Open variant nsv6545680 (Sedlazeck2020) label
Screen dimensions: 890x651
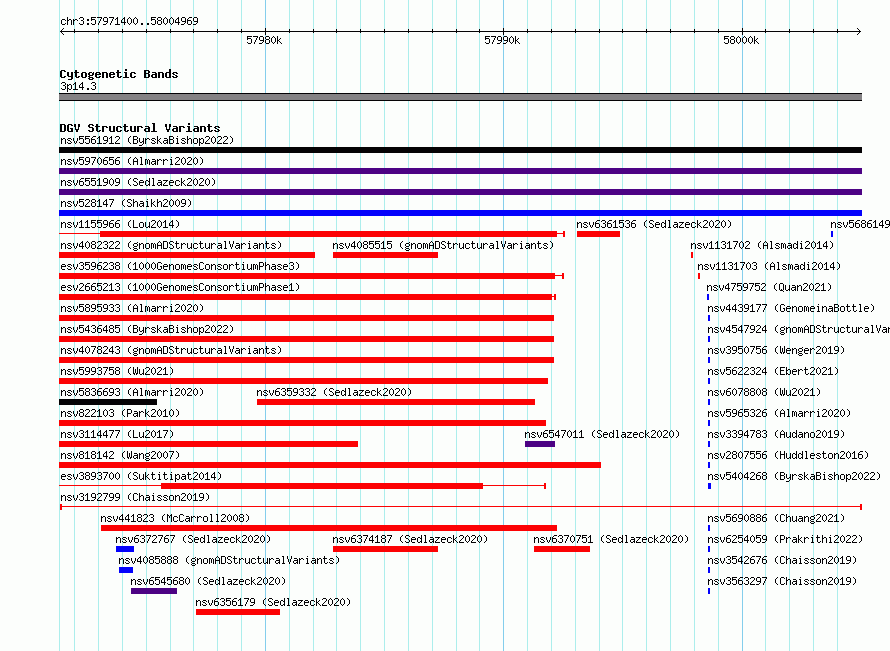pos(208,581)
